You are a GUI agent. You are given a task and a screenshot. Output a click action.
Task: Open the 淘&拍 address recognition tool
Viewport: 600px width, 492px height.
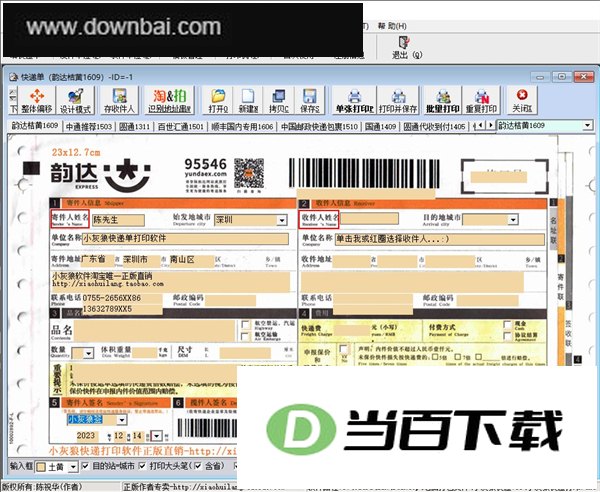click(169, 100)
